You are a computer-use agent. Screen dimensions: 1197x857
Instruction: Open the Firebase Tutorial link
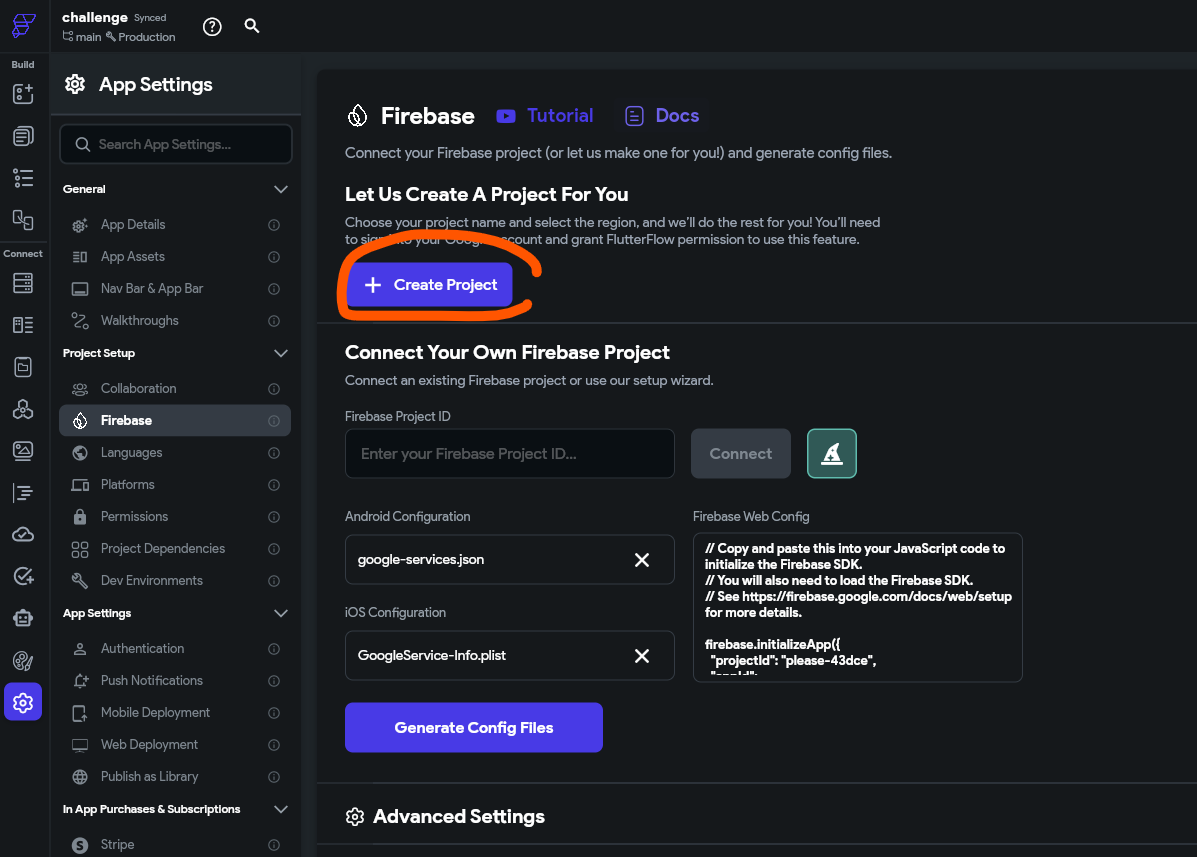click(x=544, y=116)
